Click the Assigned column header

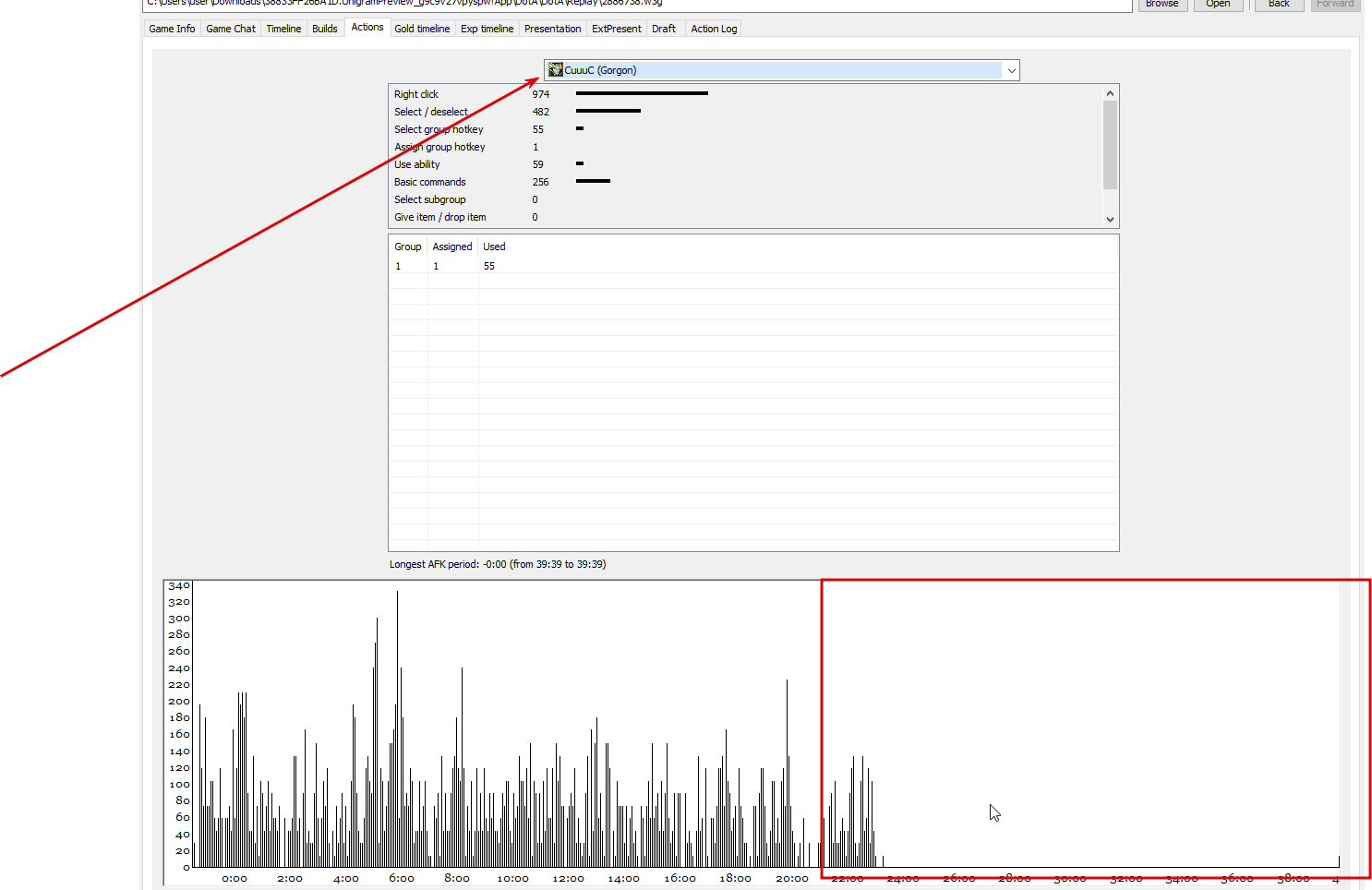pyautogui.click(x=452, y=247)
